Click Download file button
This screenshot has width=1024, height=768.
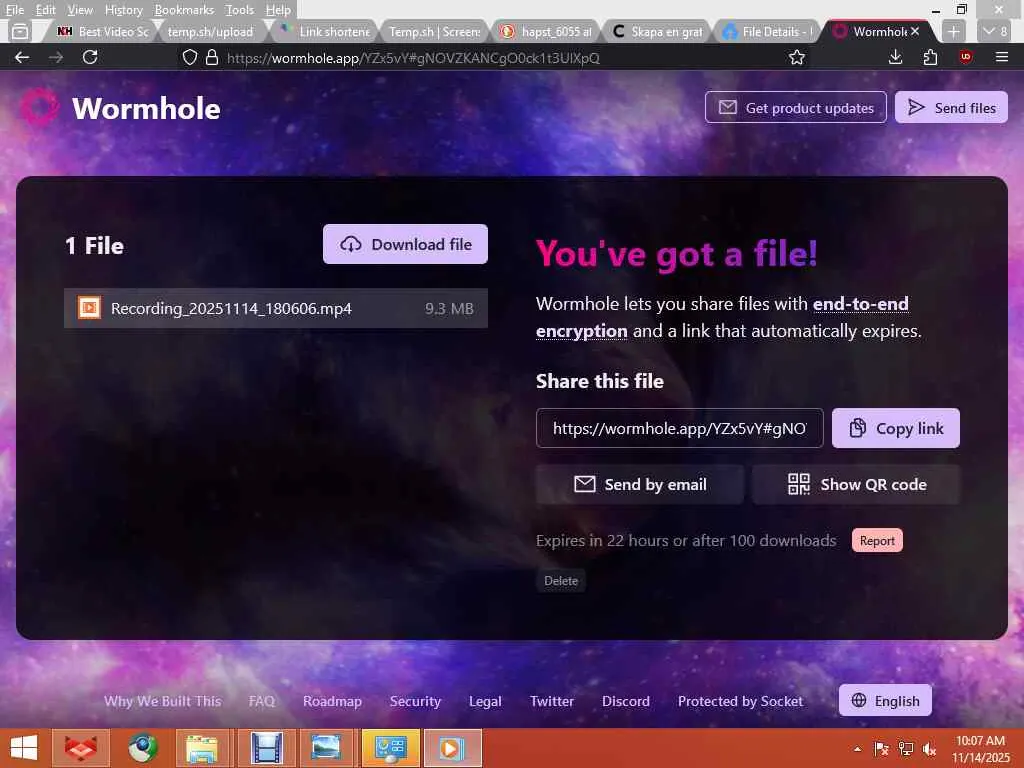405,244
